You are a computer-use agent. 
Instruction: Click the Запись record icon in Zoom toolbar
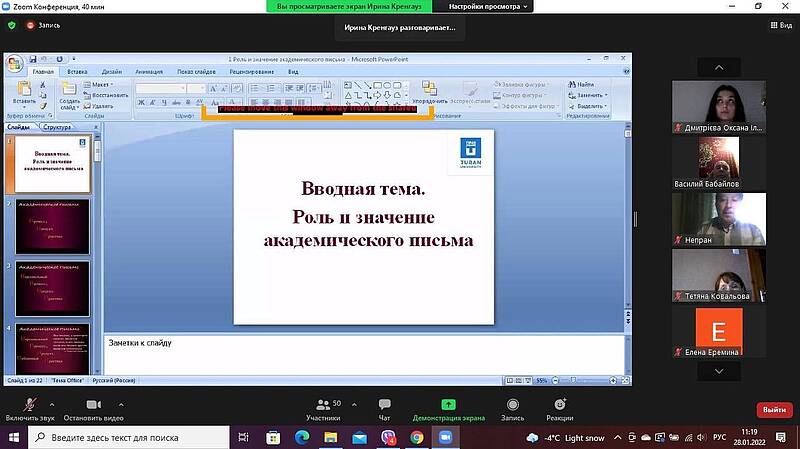tap(512, 404)
